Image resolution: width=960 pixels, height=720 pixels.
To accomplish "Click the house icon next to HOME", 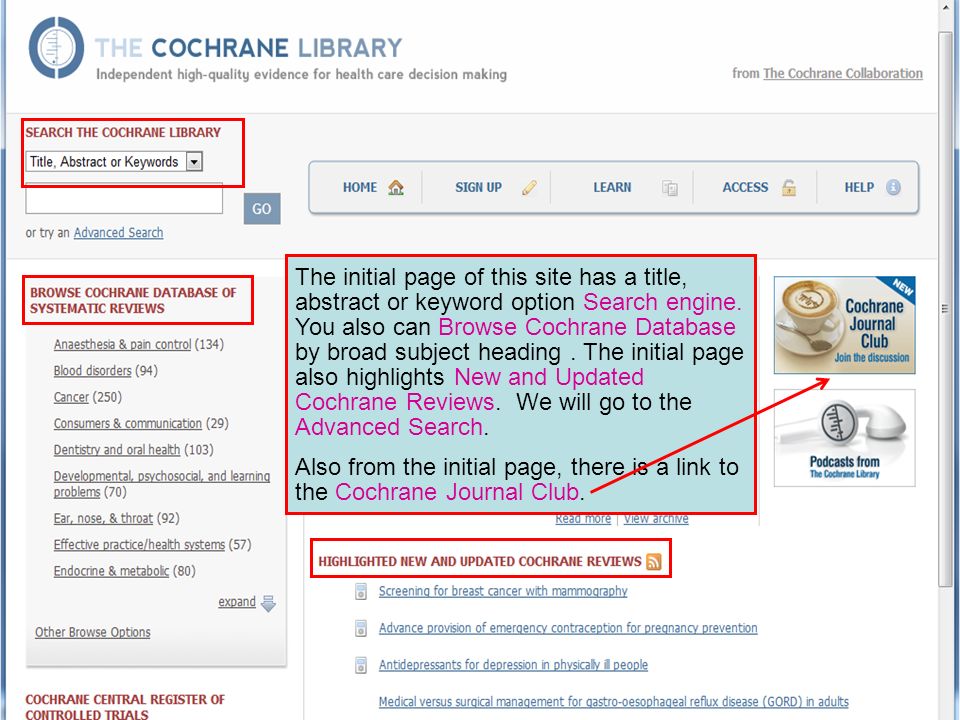I will coord(396,187).
